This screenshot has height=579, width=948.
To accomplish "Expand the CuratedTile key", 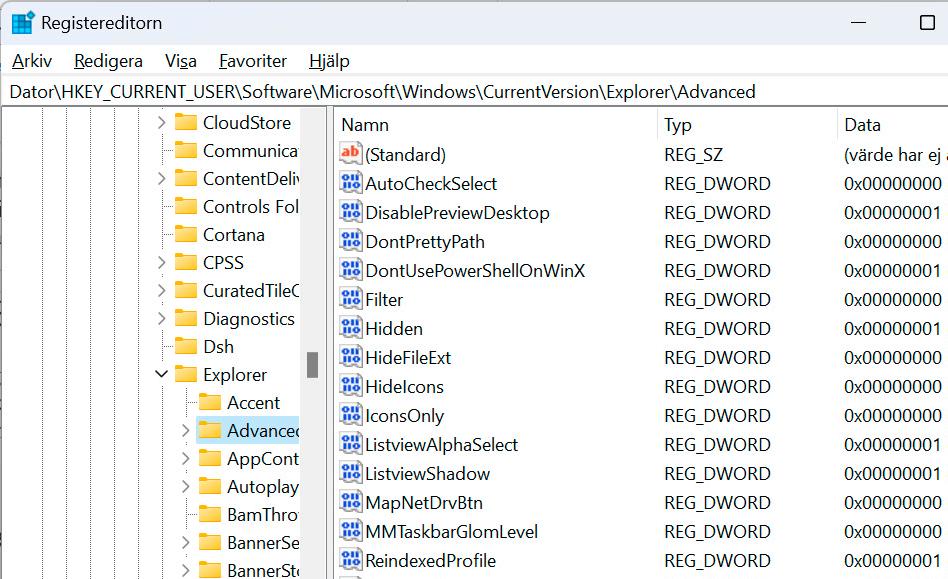I will point(161,290).
